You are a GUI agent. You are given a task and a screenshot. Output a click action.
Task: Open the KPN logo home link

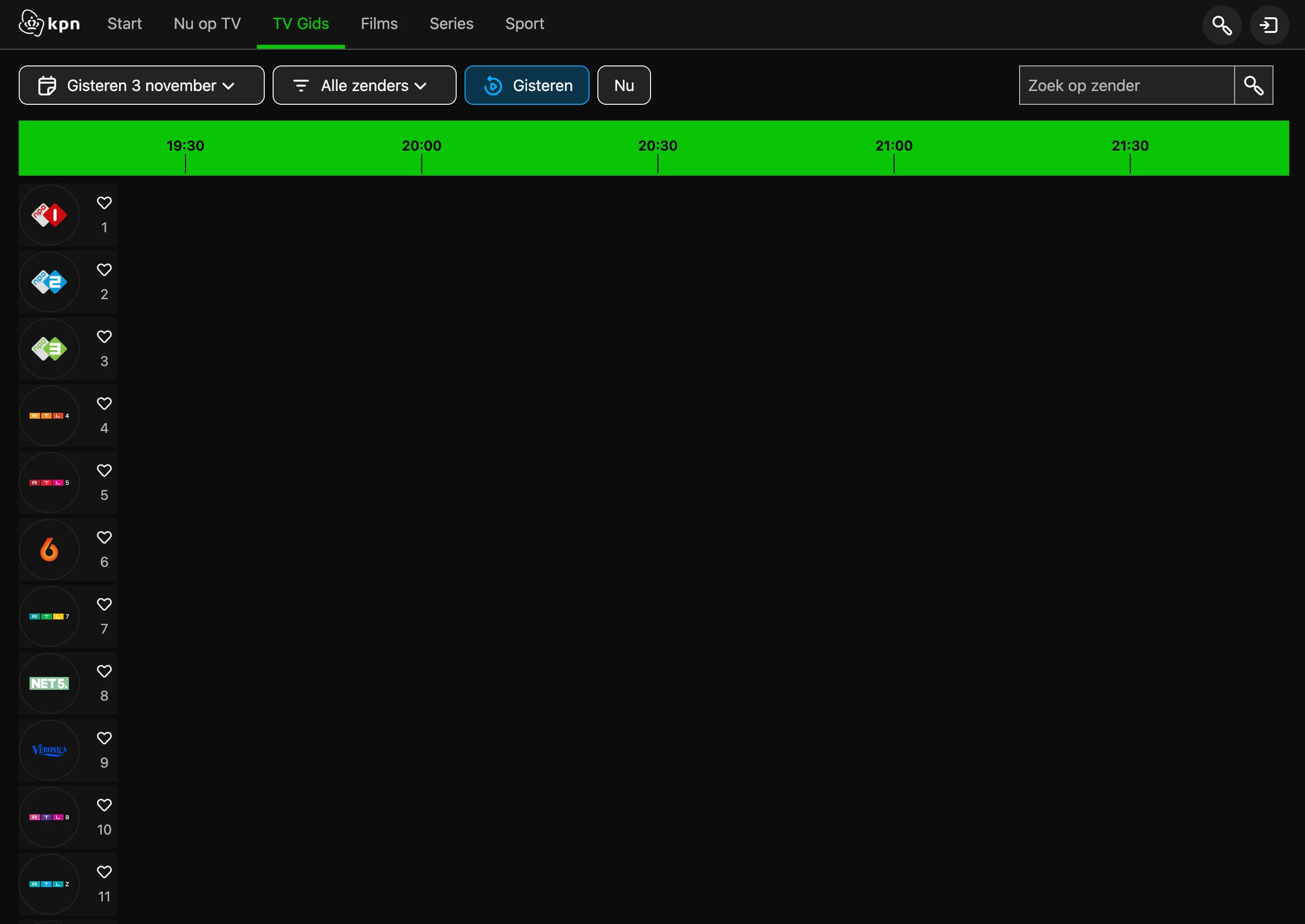click(49, 23)
